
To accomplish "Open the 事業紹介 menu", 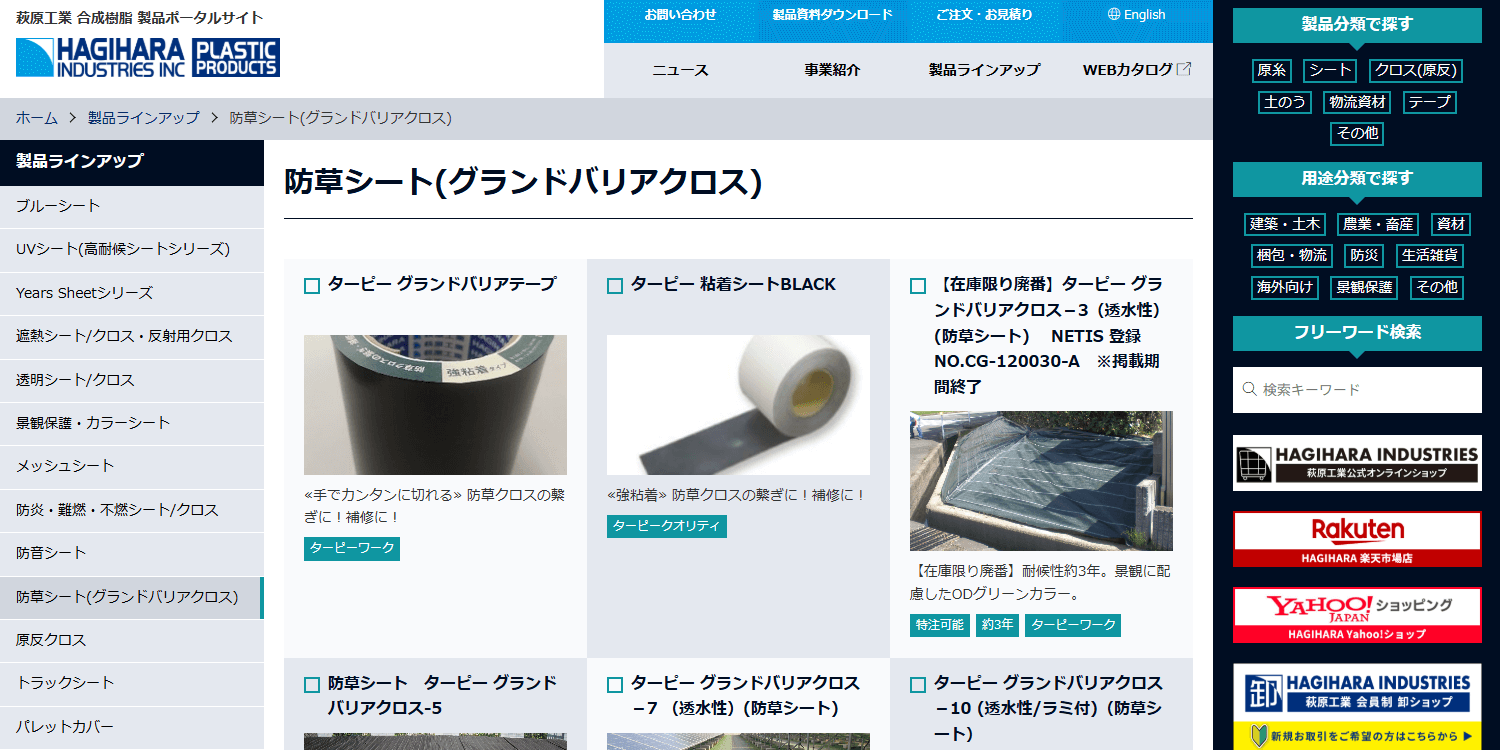I will [x=832, y=70].
